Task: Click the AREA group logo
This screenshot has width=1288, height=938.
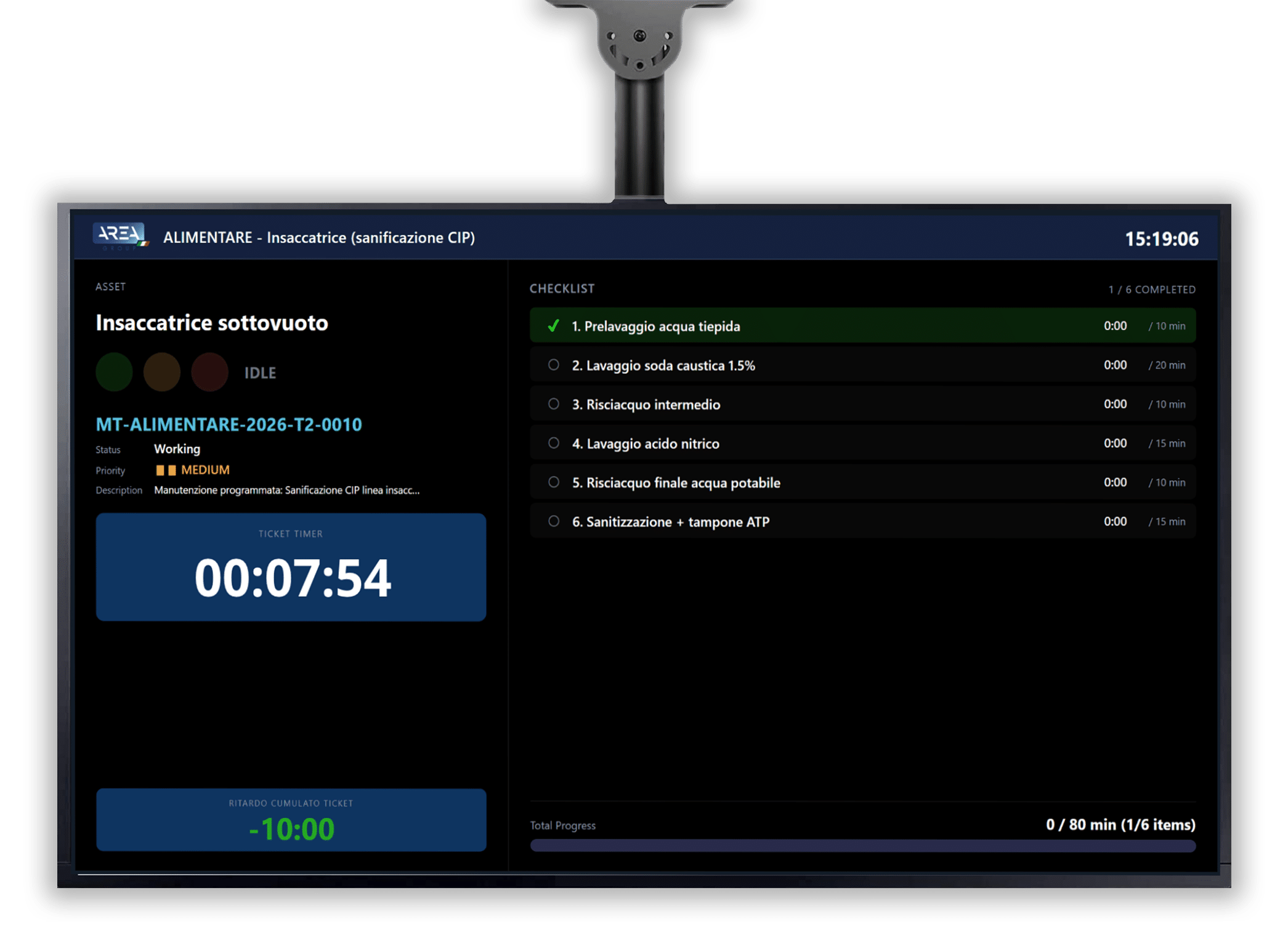Action: pos(121,237)
